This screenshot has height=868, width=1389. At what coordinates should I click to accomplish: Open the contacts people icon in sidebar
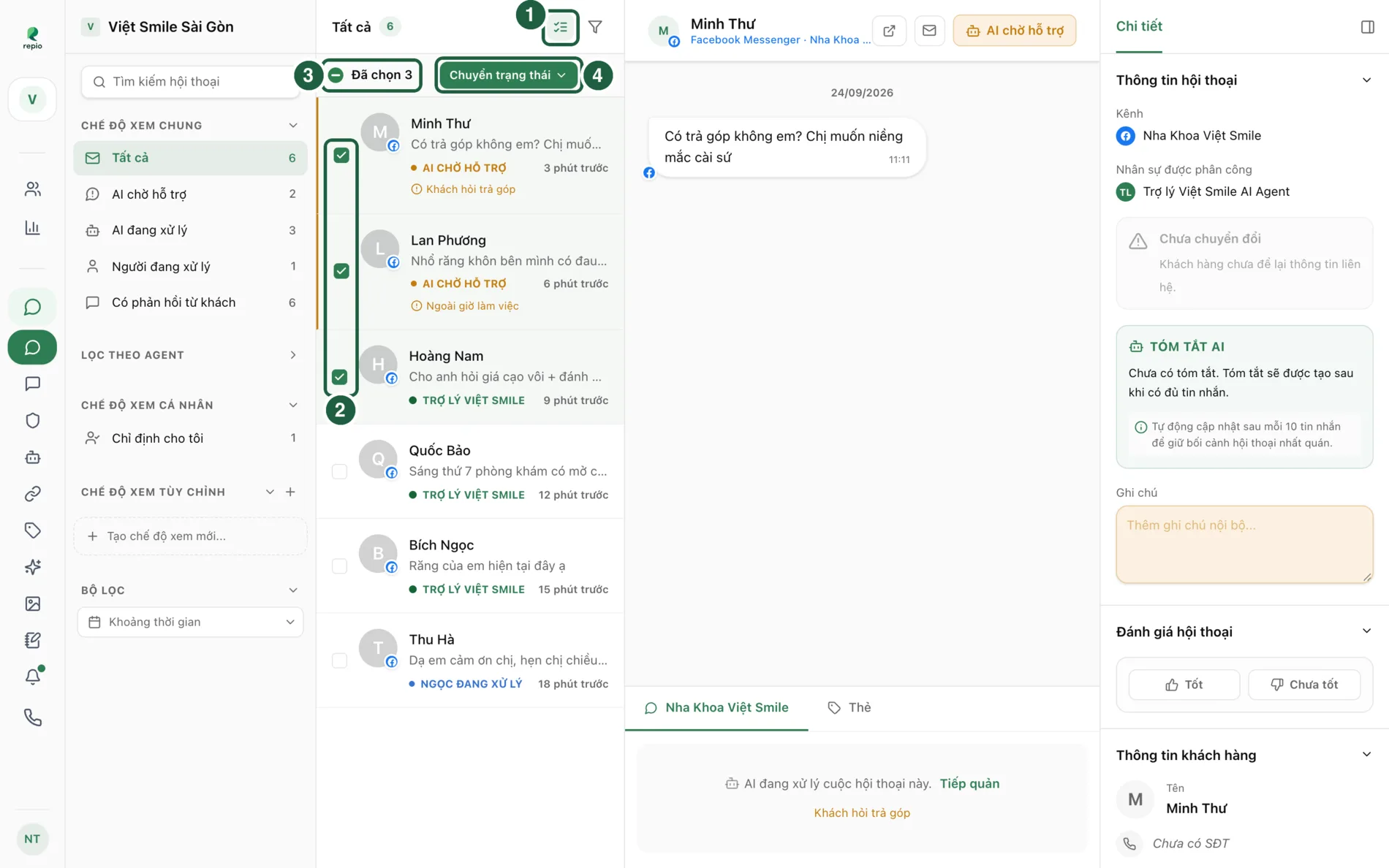tap(32, 189)
